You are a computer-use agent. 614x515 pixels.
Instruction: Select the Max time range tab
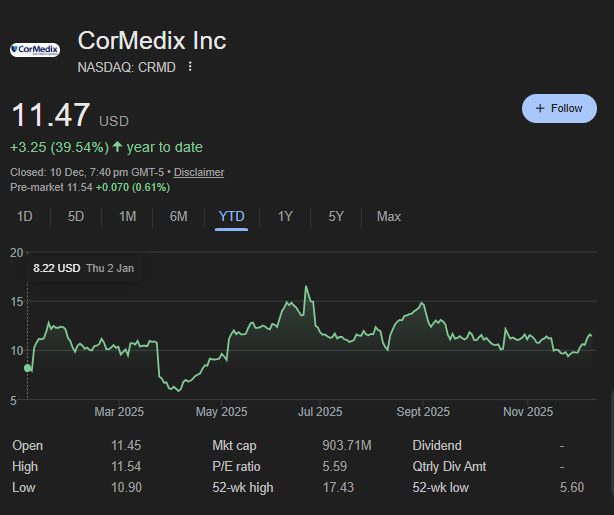pyautogui.click(x=389, y=217)
